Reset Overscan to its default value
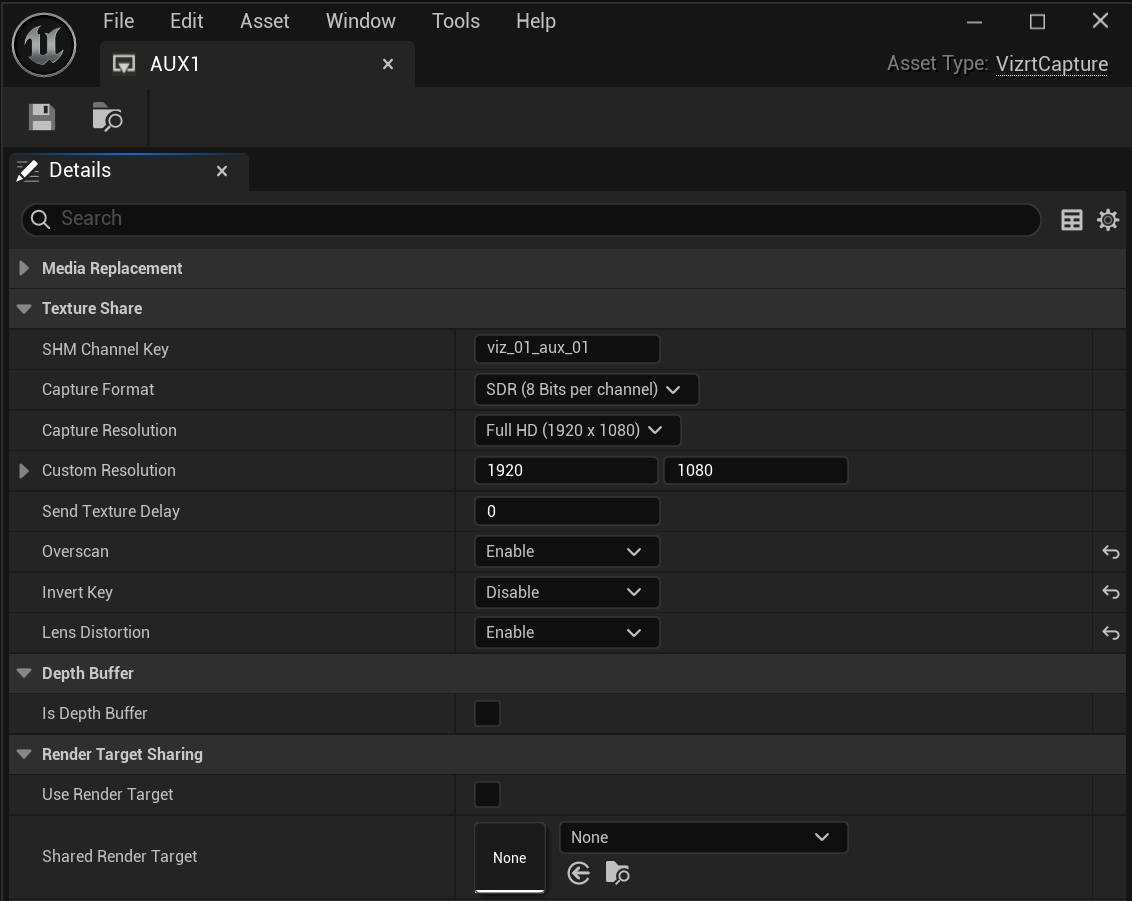The image size is (1132, 901). 1110,552
